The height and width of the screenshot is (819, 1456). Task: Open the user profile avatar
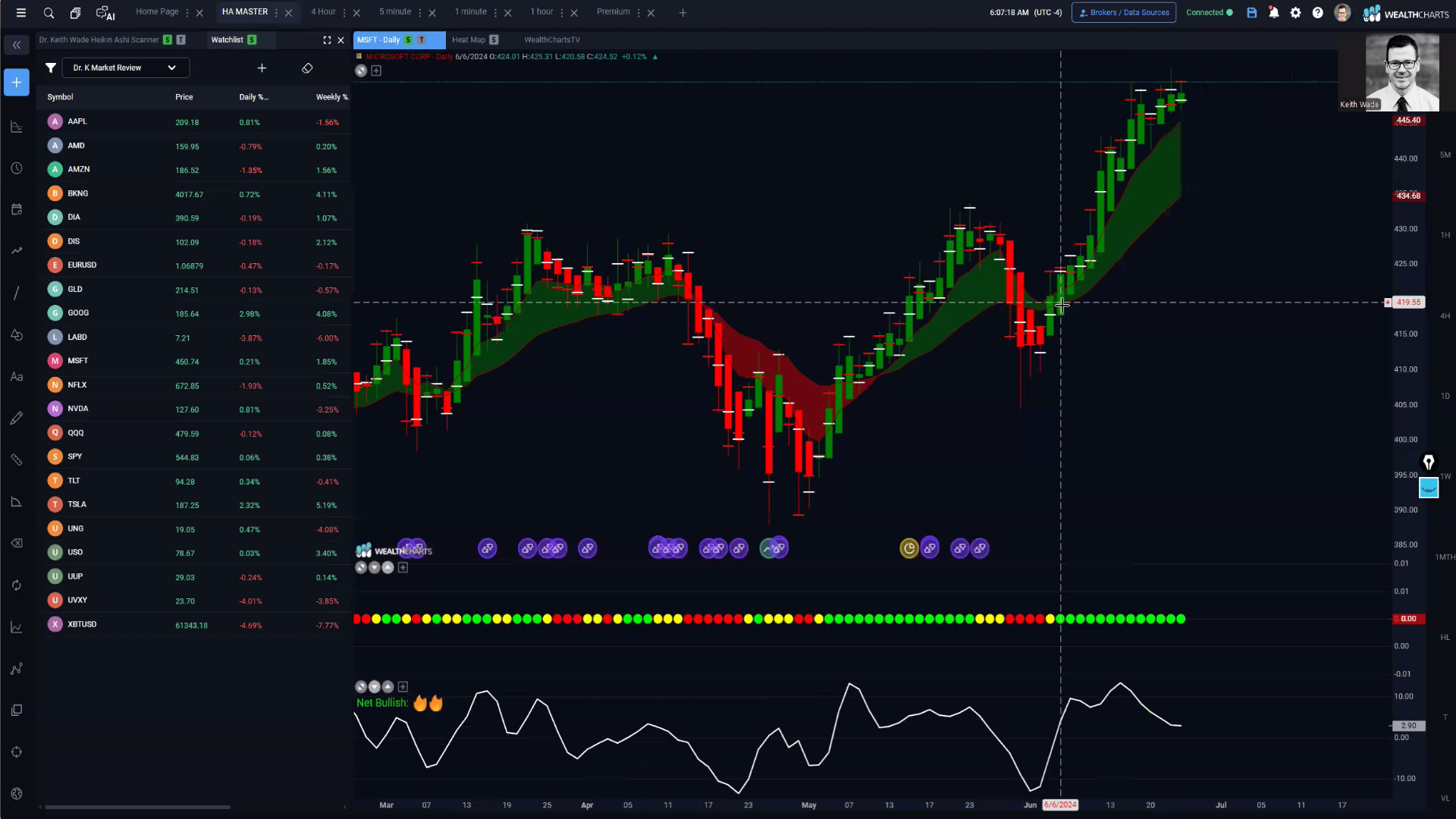point(1342,13)
